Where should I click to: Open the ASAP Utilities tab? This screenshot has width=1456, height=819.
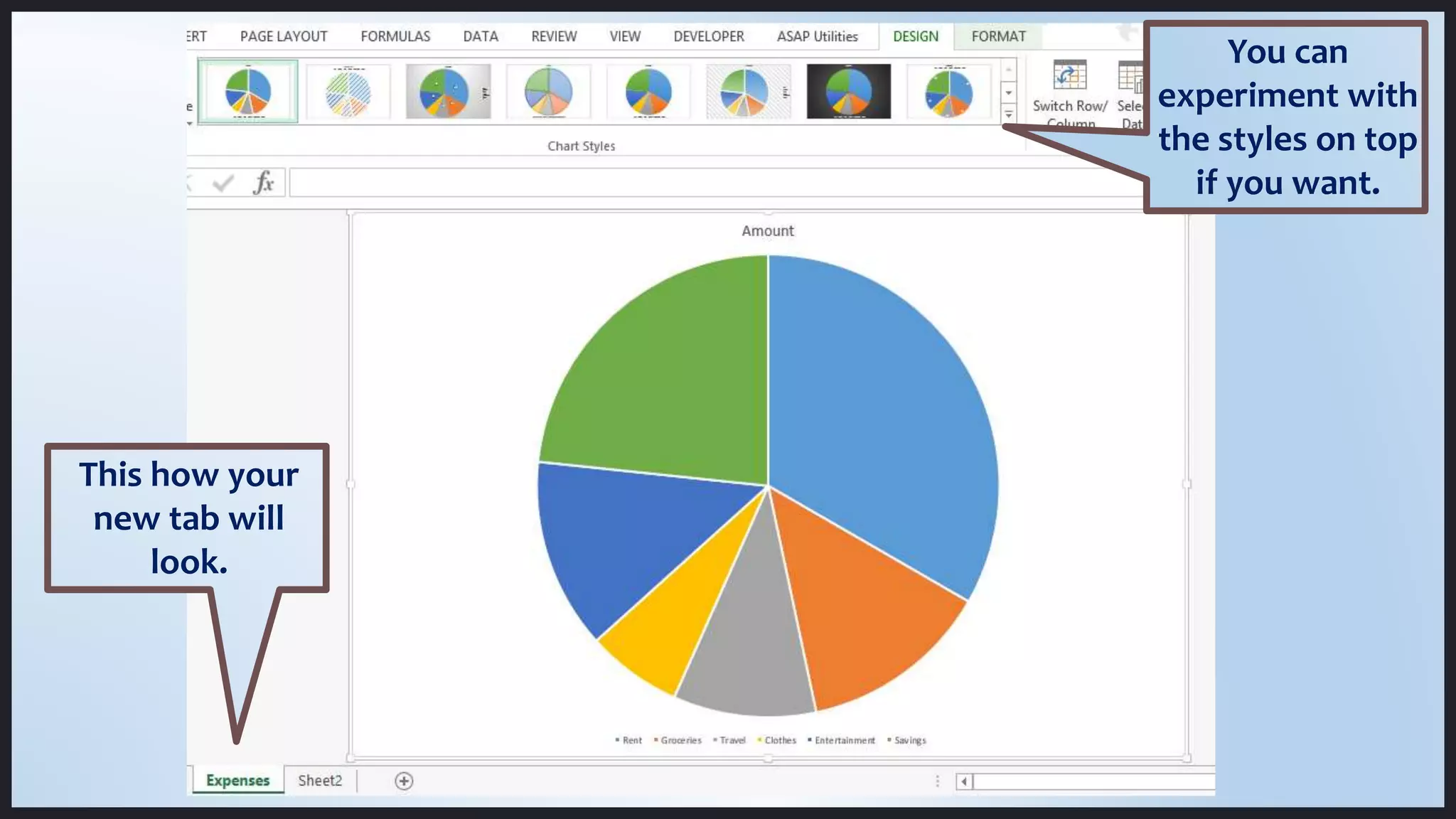[x=817, y=36]
